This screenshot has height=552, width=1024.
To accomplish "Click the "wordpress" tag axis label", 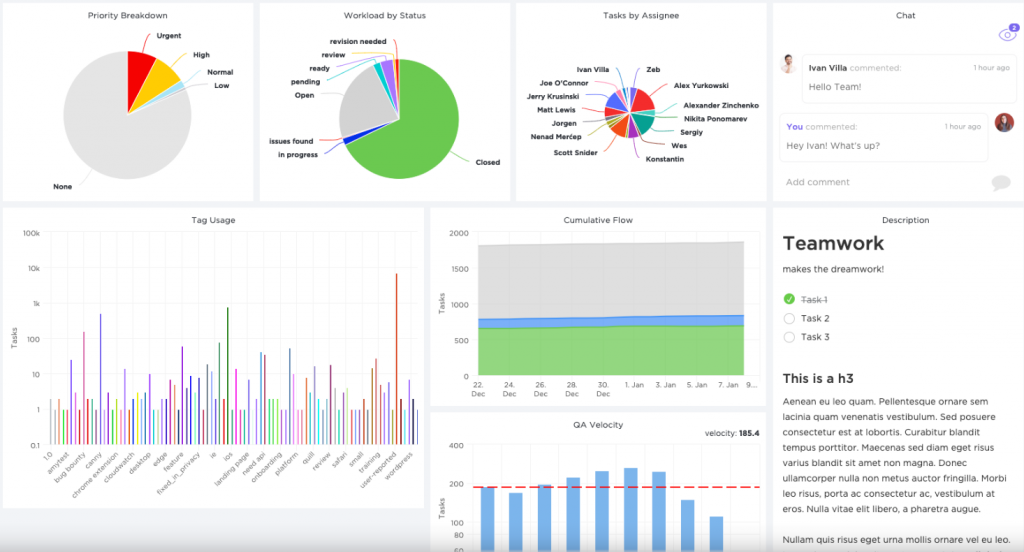I will click(x=399, y=466).
